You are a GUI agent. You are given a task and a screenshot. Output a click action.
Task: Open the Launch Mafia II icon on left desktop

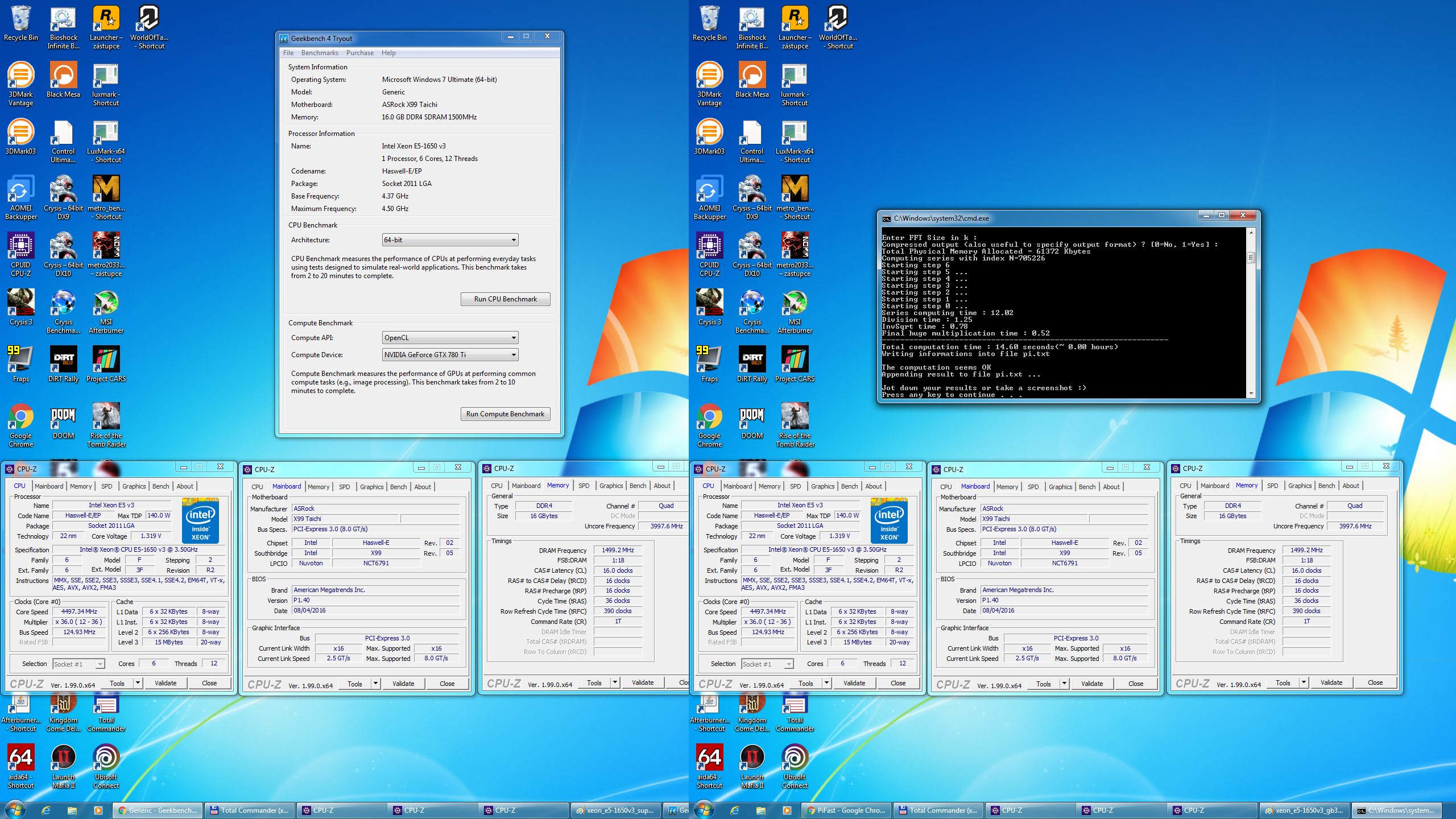tap(63, 767)
